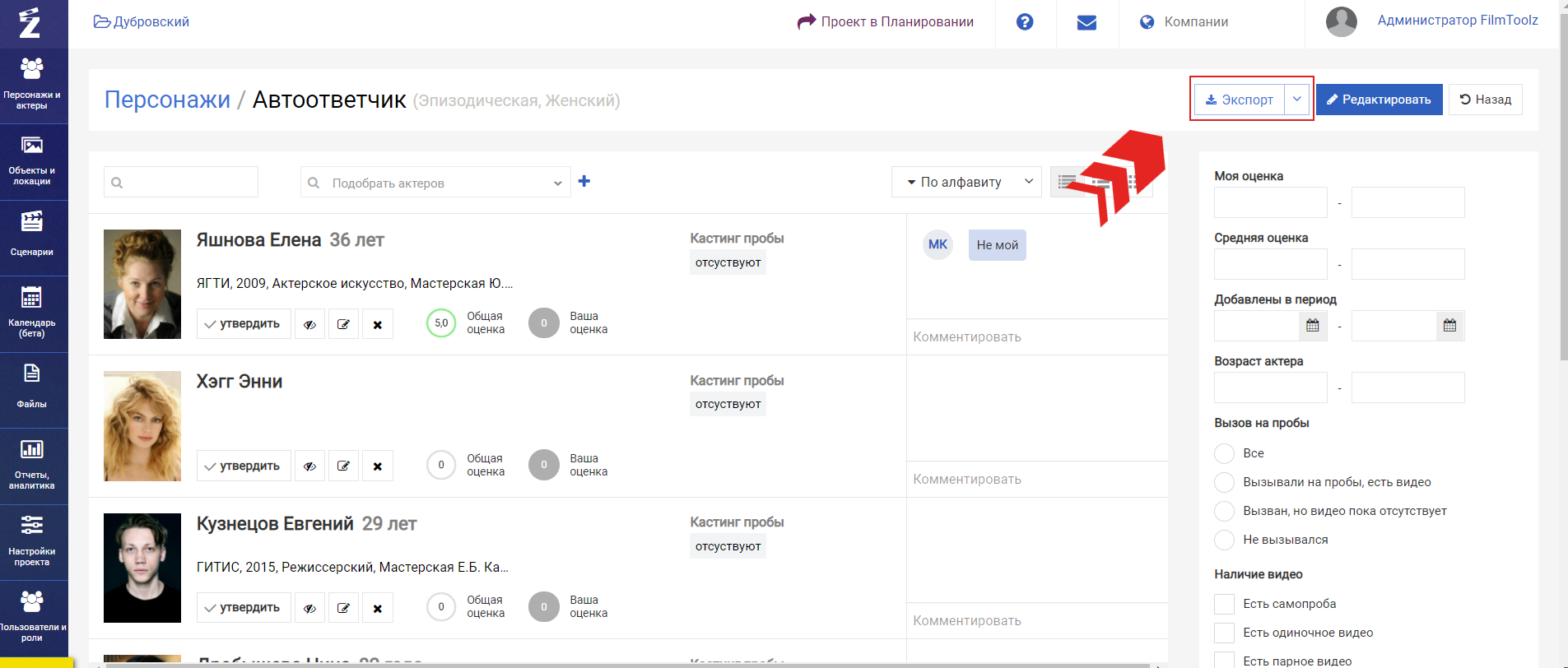Open Яшнова Елена actor name
The image size is (1568, 668).
point(258,240)
